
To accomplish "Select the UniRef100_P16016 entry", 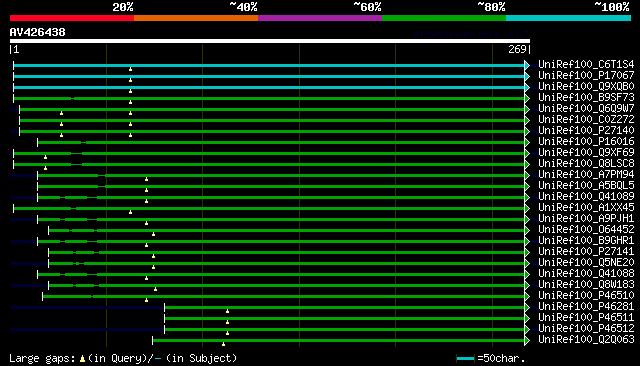I will (x=586, y=142).
